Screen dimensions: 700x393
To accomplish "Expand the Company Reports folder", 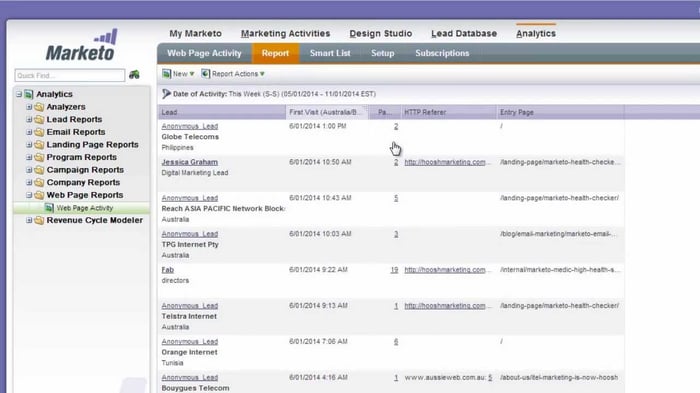I will [x=29, y=182].
